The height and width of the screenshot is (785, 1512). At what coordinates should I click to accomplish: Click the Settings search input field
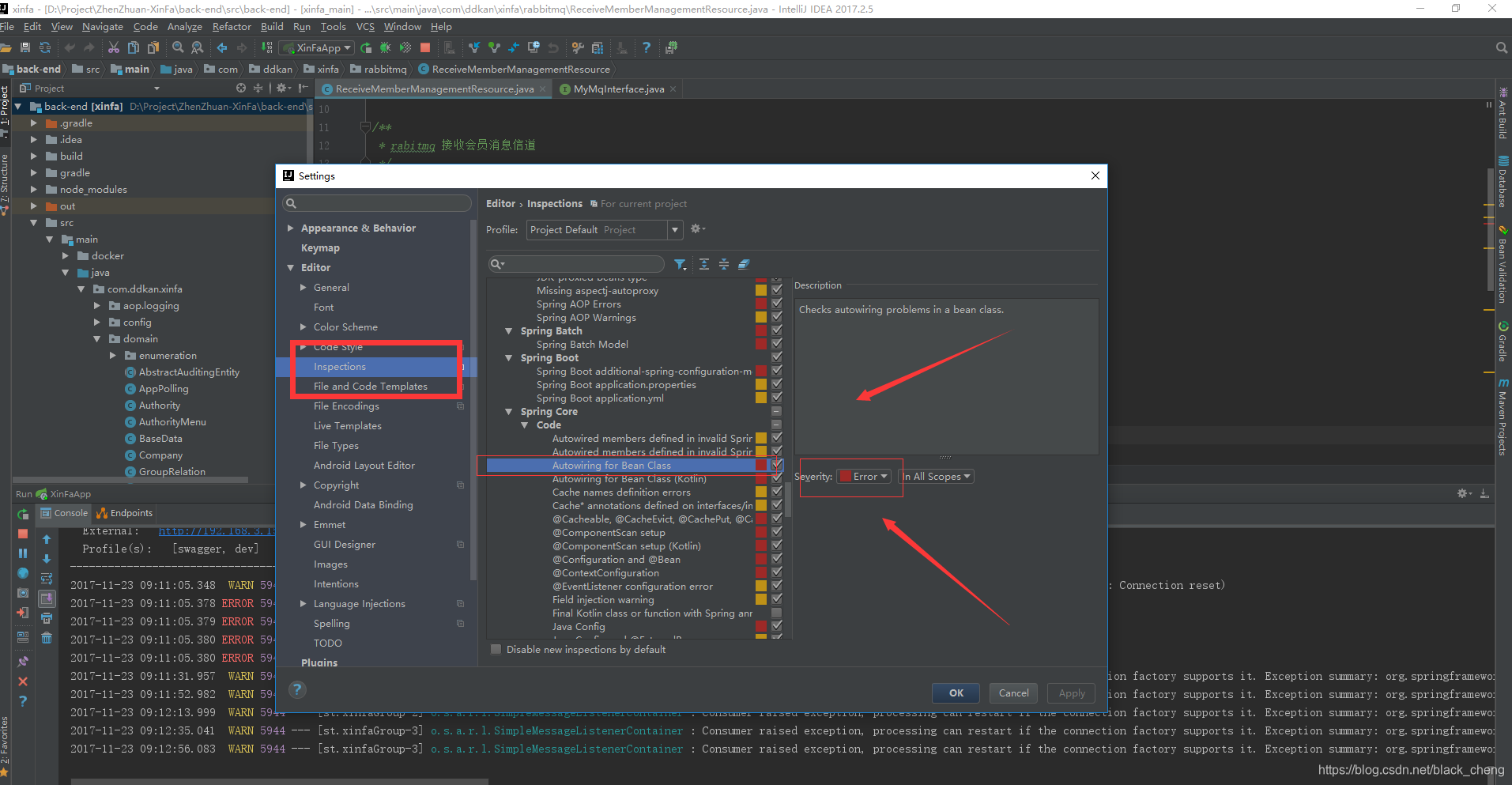tap(377, 204)
